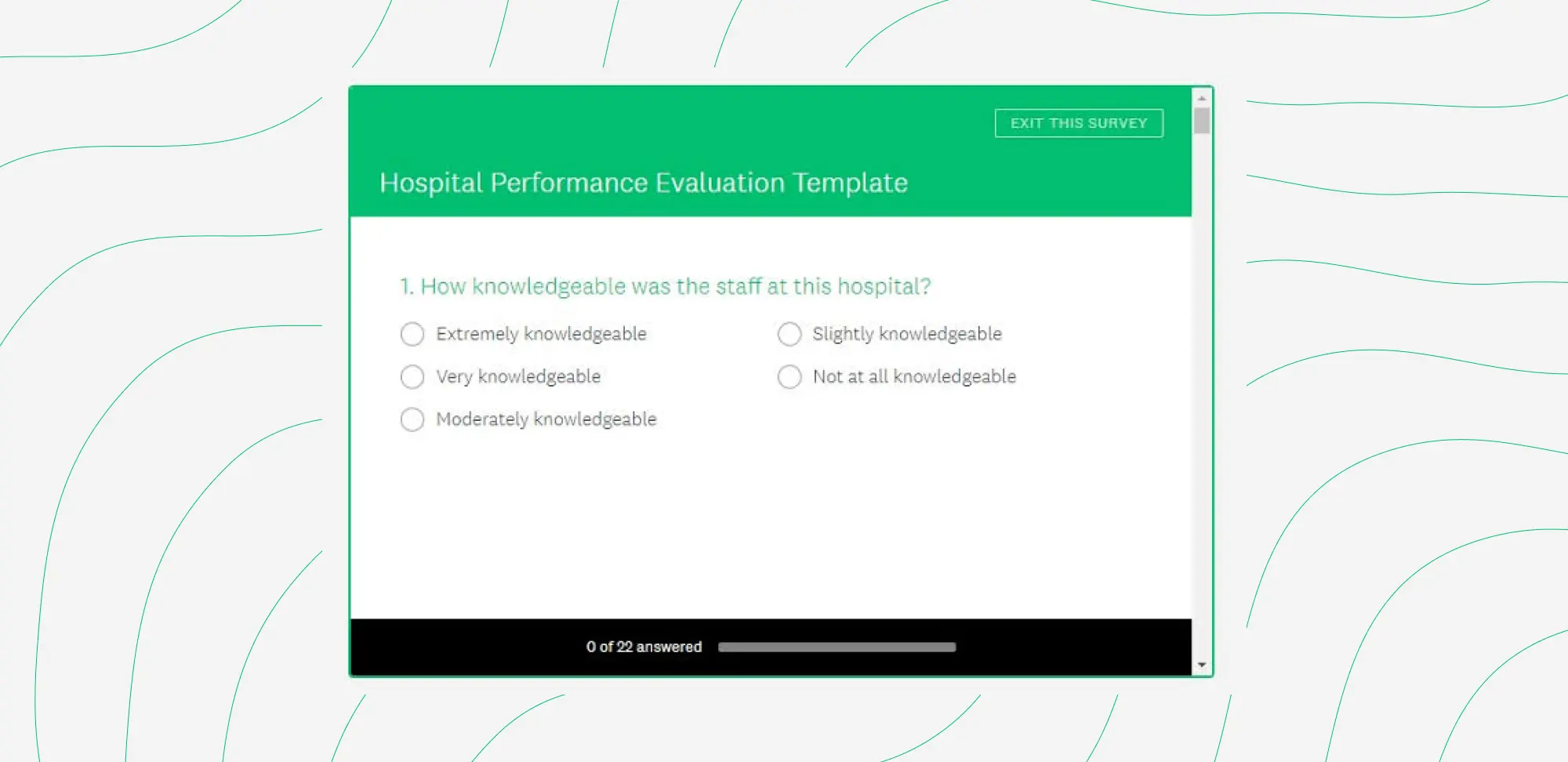Pick the Moderately knowledgeable radio circle
This screenshot has height=762, width=1568.
(412, 419)
